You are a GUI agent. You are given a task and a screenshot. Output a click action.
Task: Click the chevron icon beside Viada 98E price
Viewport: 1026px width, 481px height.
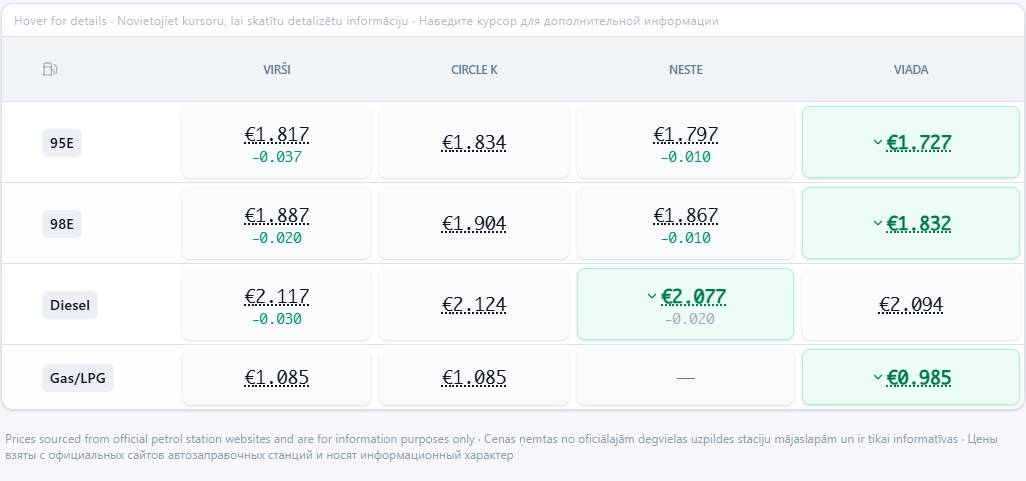[x=878, y=223]
